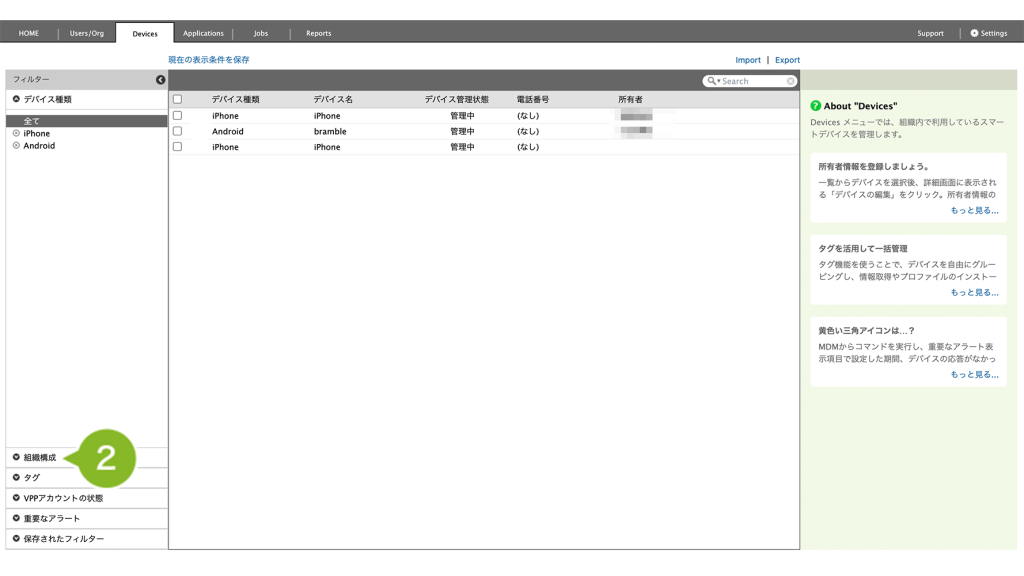This screenshot has height=576, width=1024.
Task: Click the 現在の表示条件を保存 link
Action: click(x=209, y=60)
